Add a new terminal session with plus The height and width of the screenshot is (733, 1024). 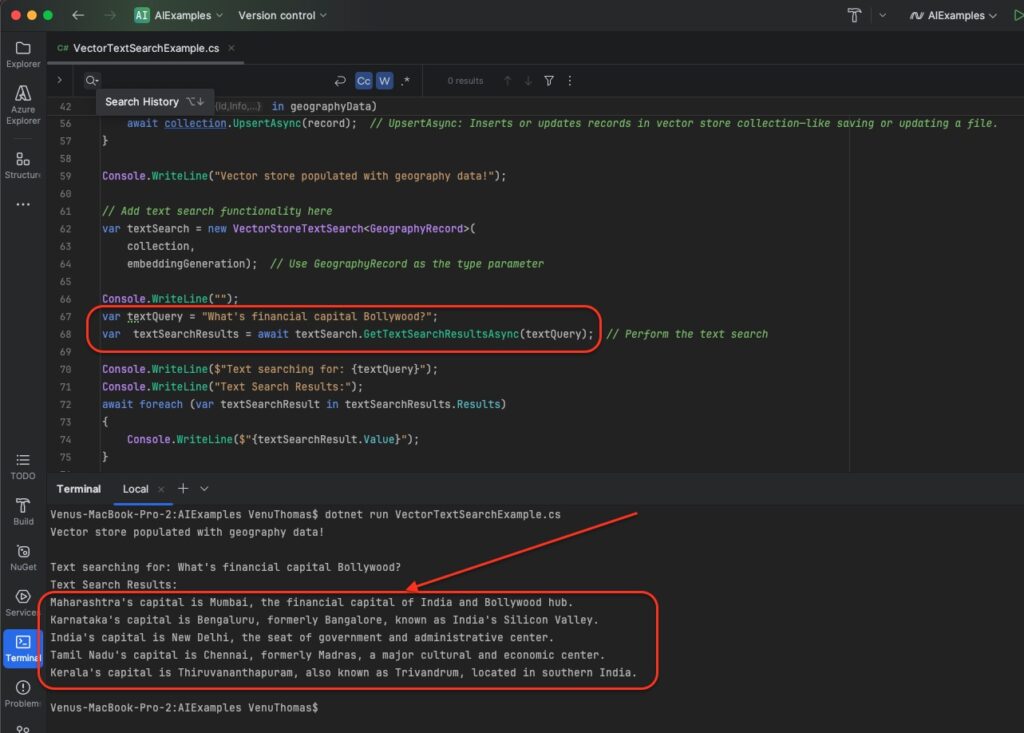183,488
